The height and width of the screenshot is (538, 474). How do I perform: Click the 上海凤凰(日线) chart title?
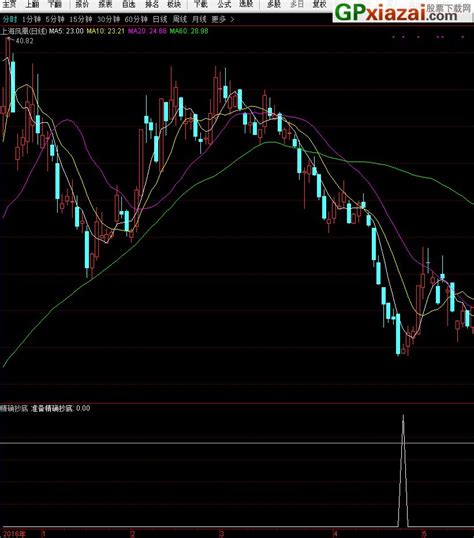[x=23, y=31]
